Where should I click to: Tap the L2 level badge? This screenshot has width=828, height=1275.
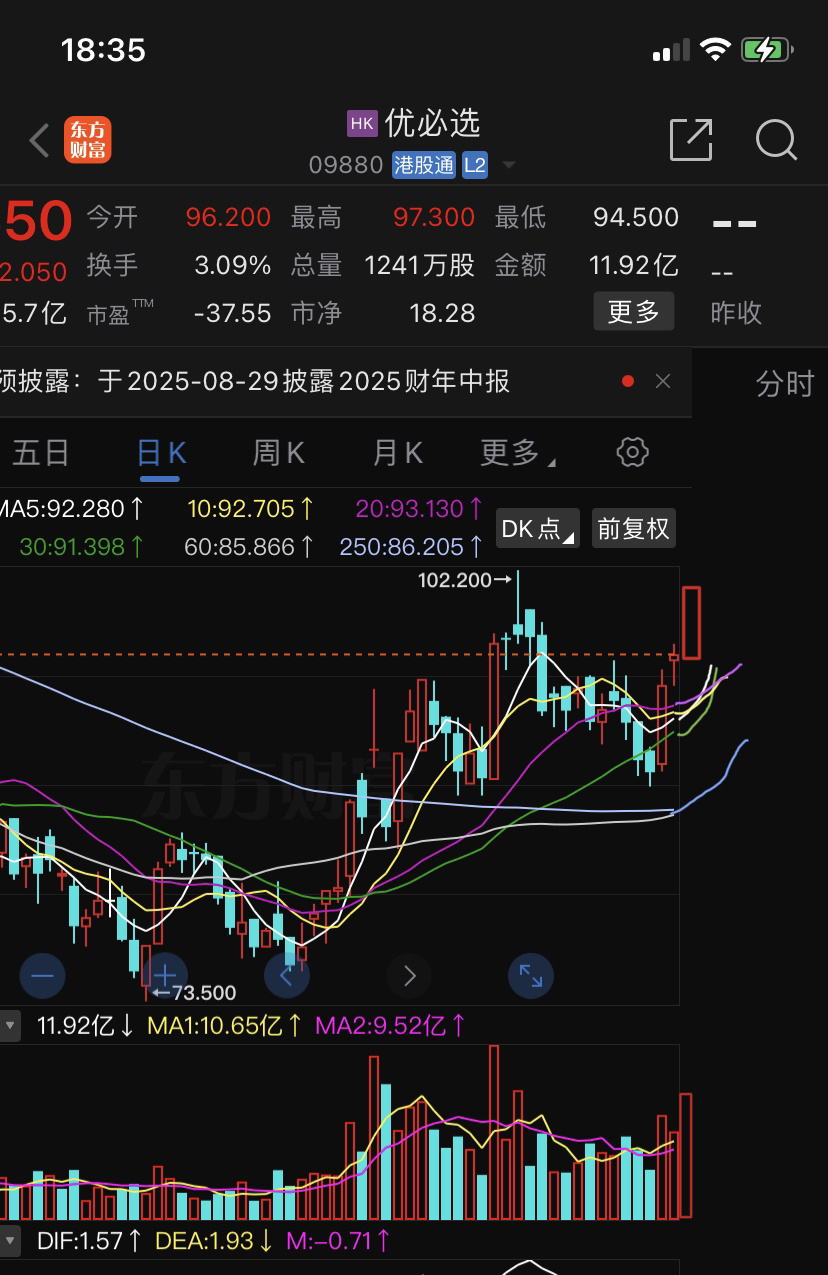[475, 165]
